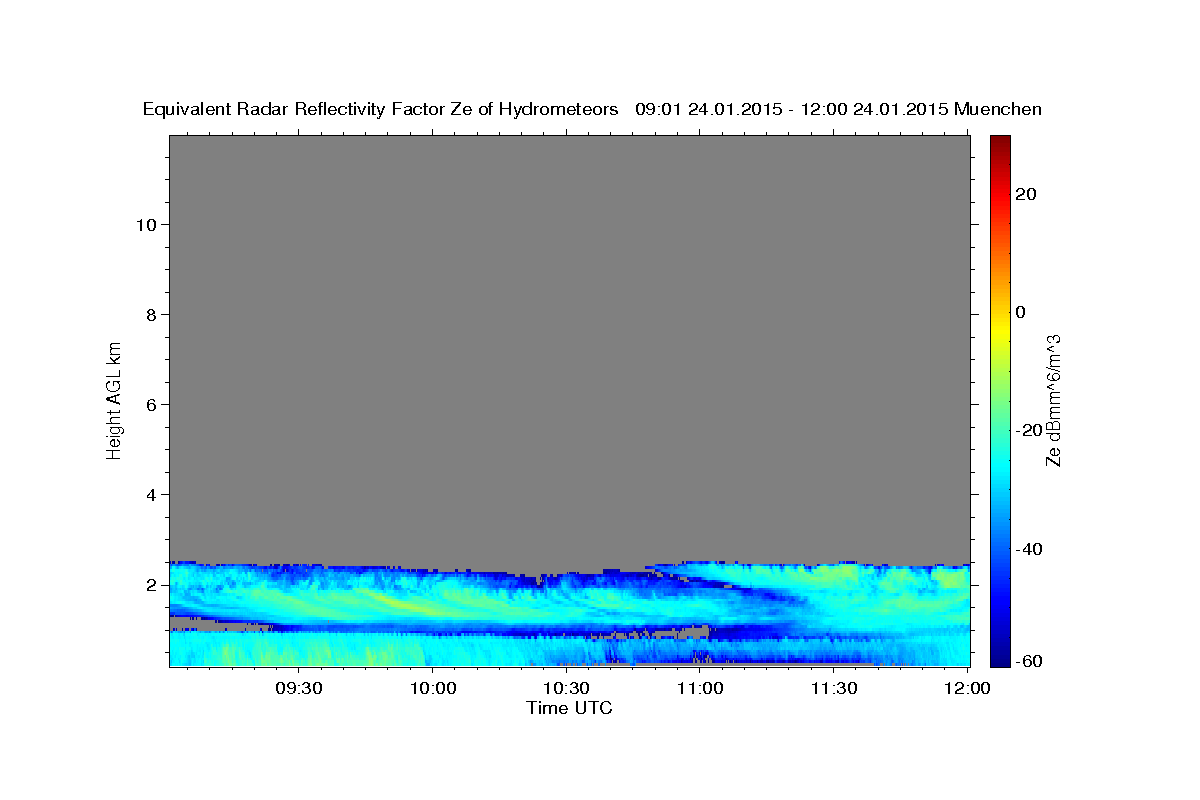Click the colorbar value 20

(1025, 194)
